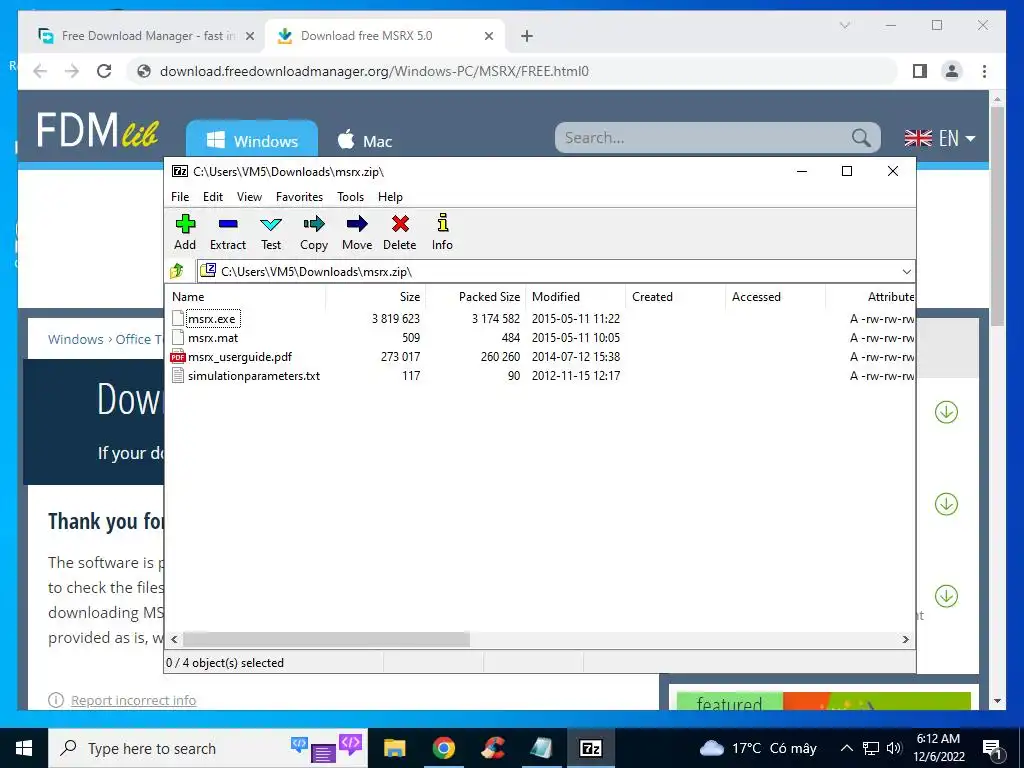Viewport: 1024px width, 768px height.
Task: Click the taskbar search box
Action: pyautogui.click(x=209, y=748)
